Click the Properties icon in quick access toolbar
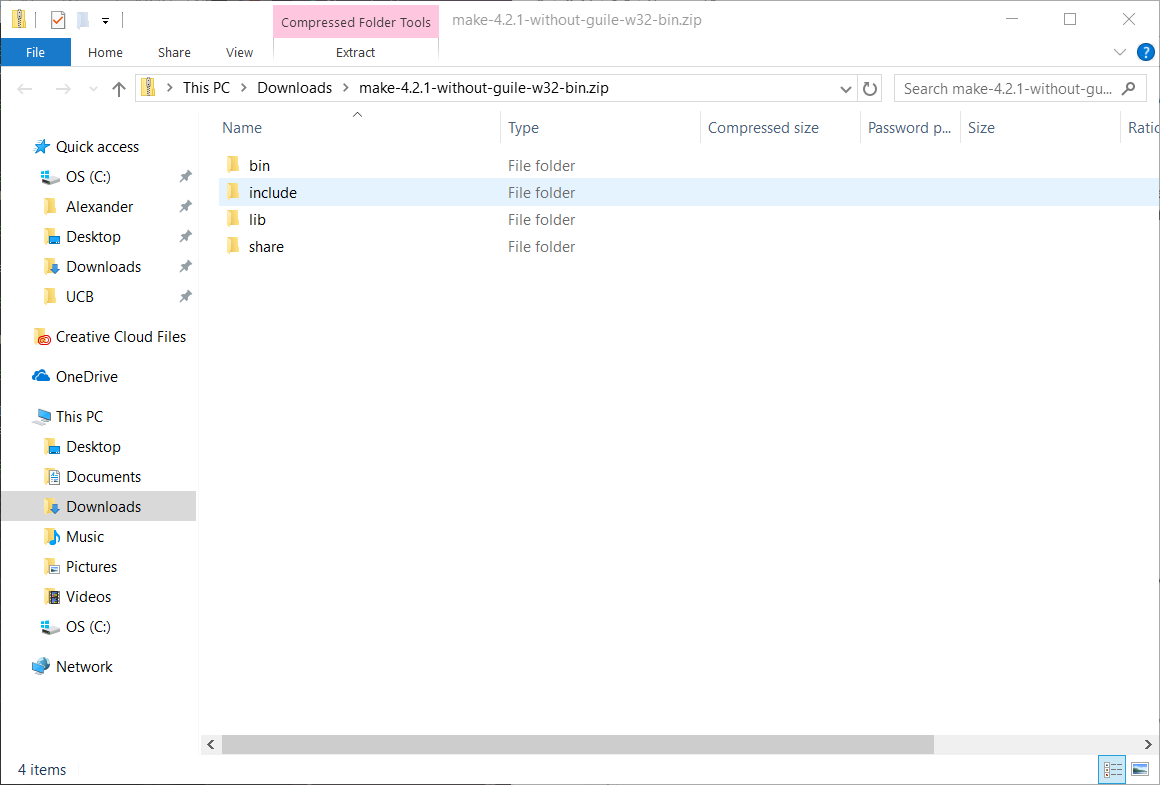Screen dimensions: 1160x785 (58, 20)
